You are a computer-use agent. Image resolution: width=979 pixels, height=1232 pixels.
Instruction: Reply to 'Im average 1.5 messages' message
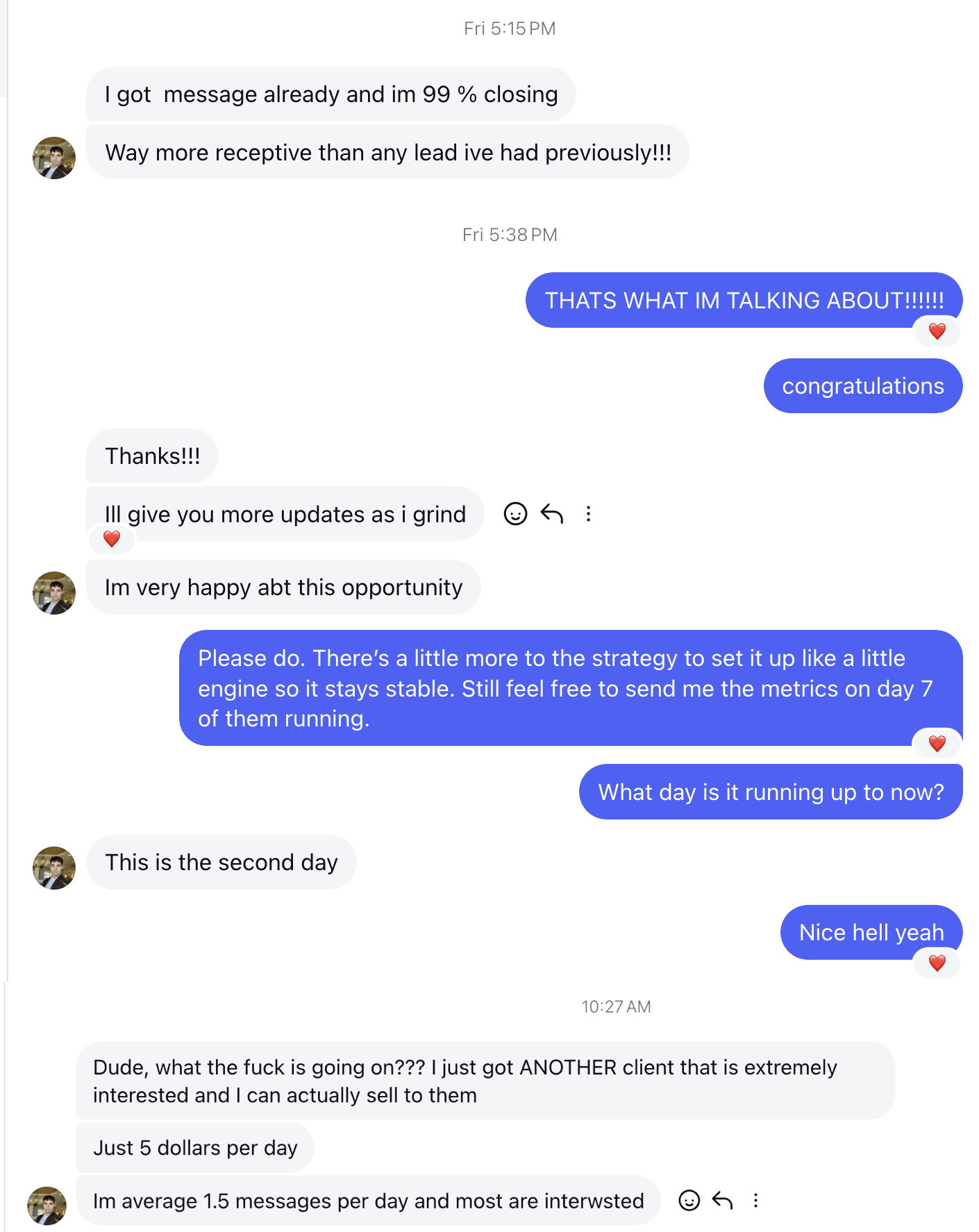[723, 1200]
